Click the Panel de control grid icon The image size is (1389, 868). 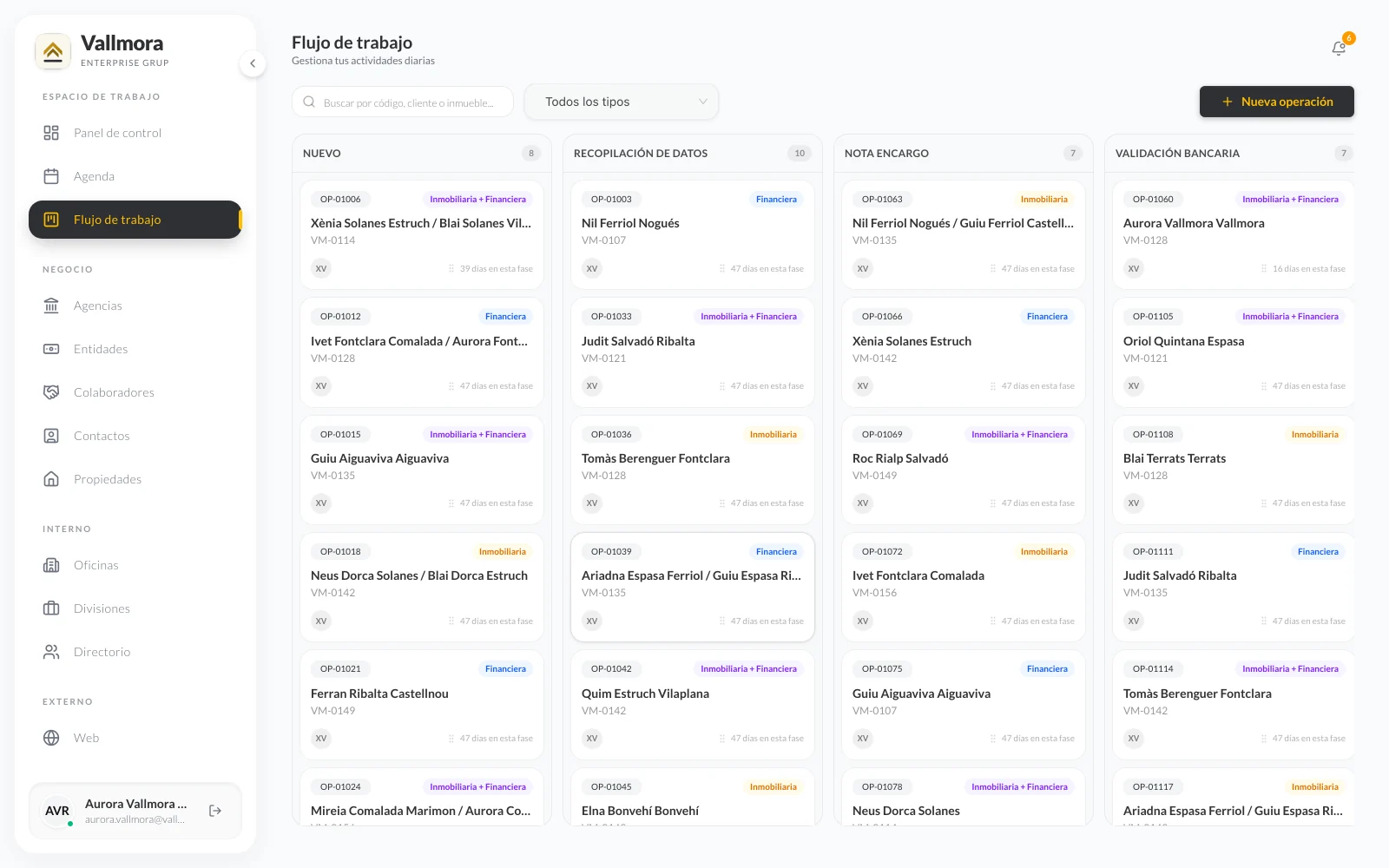coord(51,133)
